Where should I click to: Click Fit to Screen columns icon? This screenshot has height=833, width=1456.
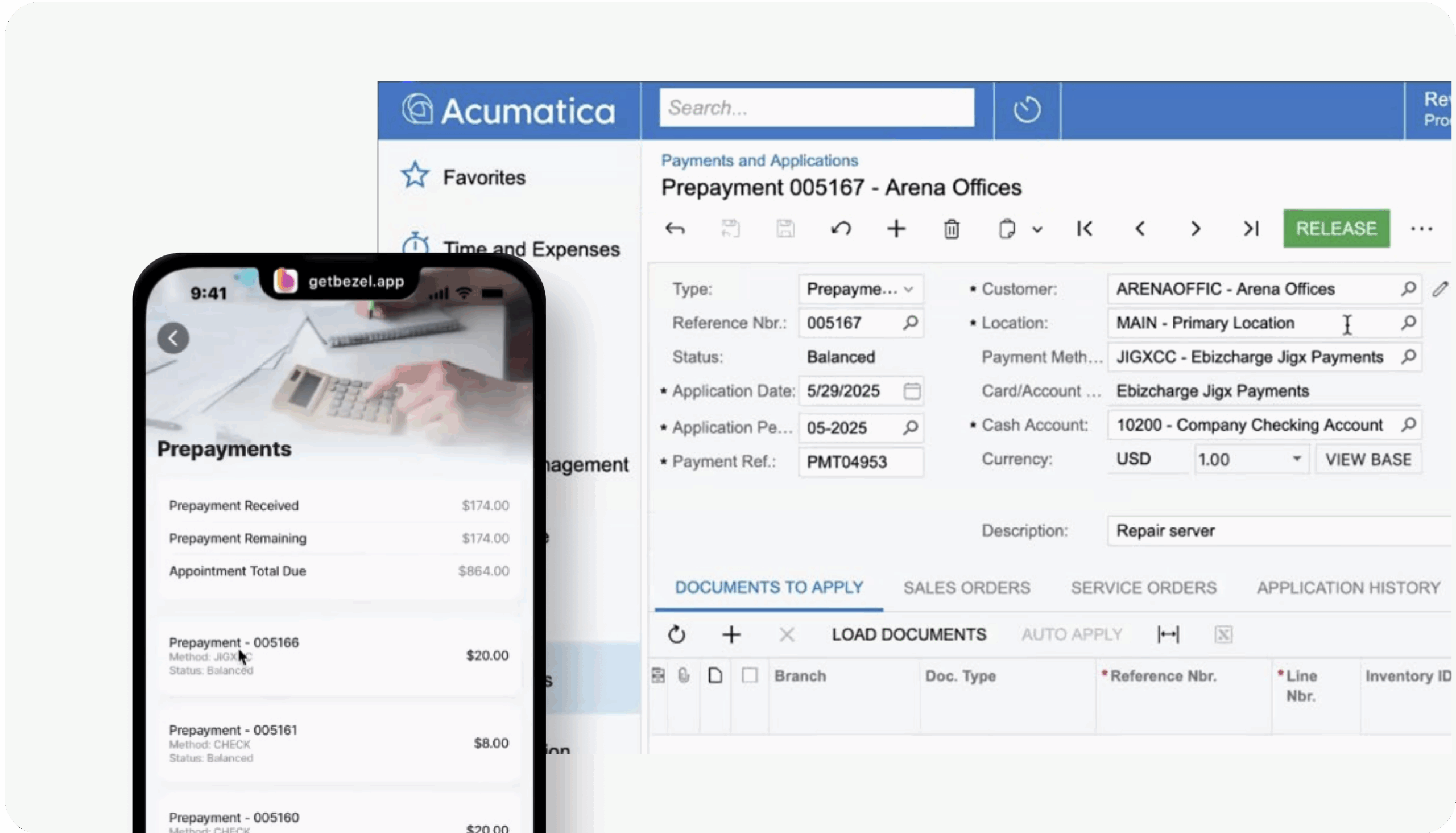(x=1168, y=634)
